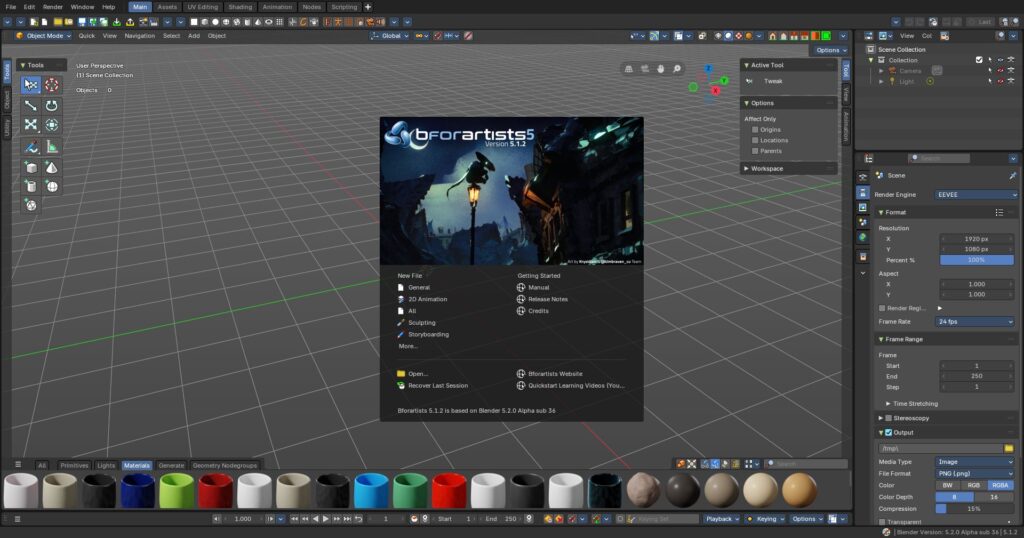Click the perspective/orthographic grid icon
This screenshot has width=1024, height=538.
tap(628, 69)
